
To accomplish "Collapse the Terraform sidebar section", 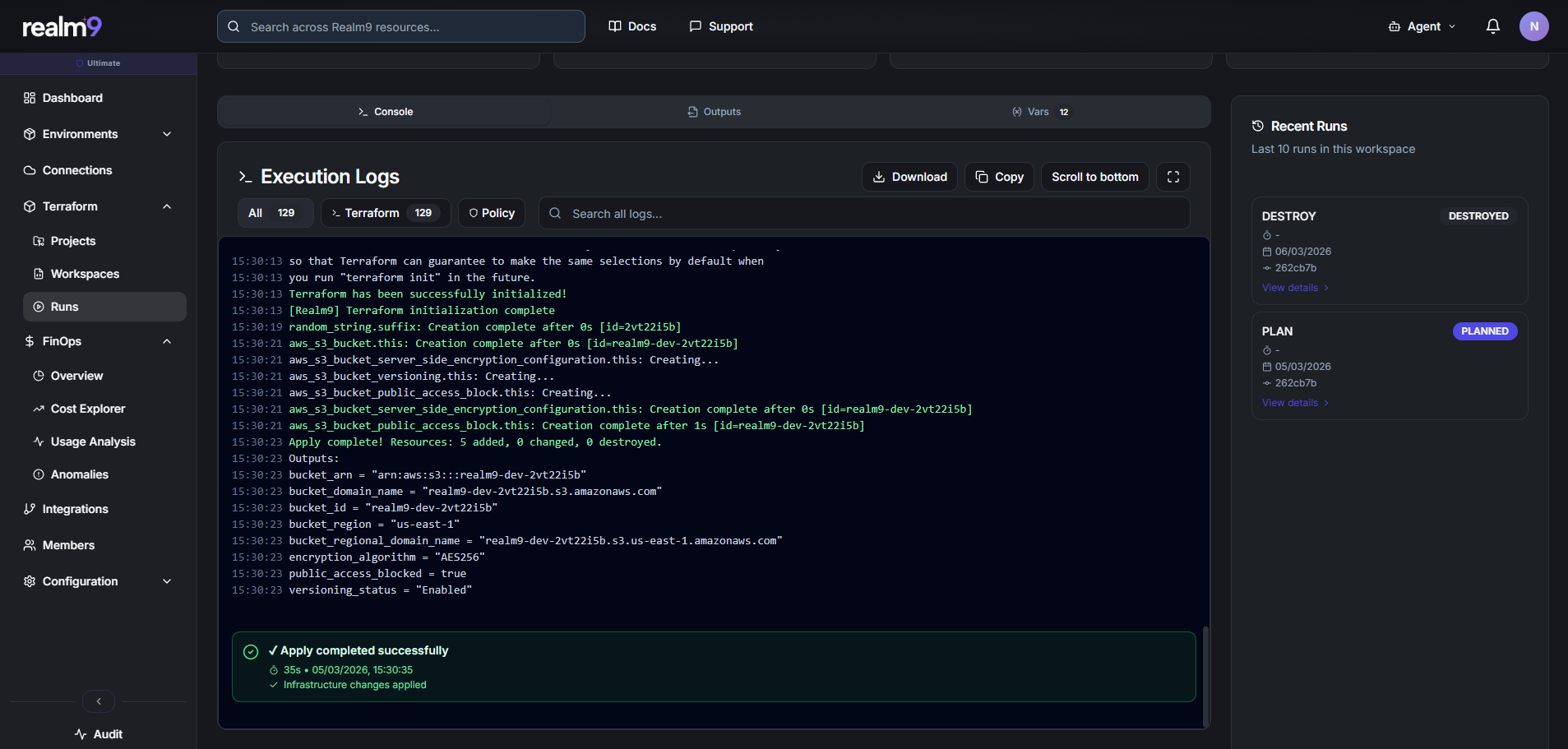I will coord(167,206).
